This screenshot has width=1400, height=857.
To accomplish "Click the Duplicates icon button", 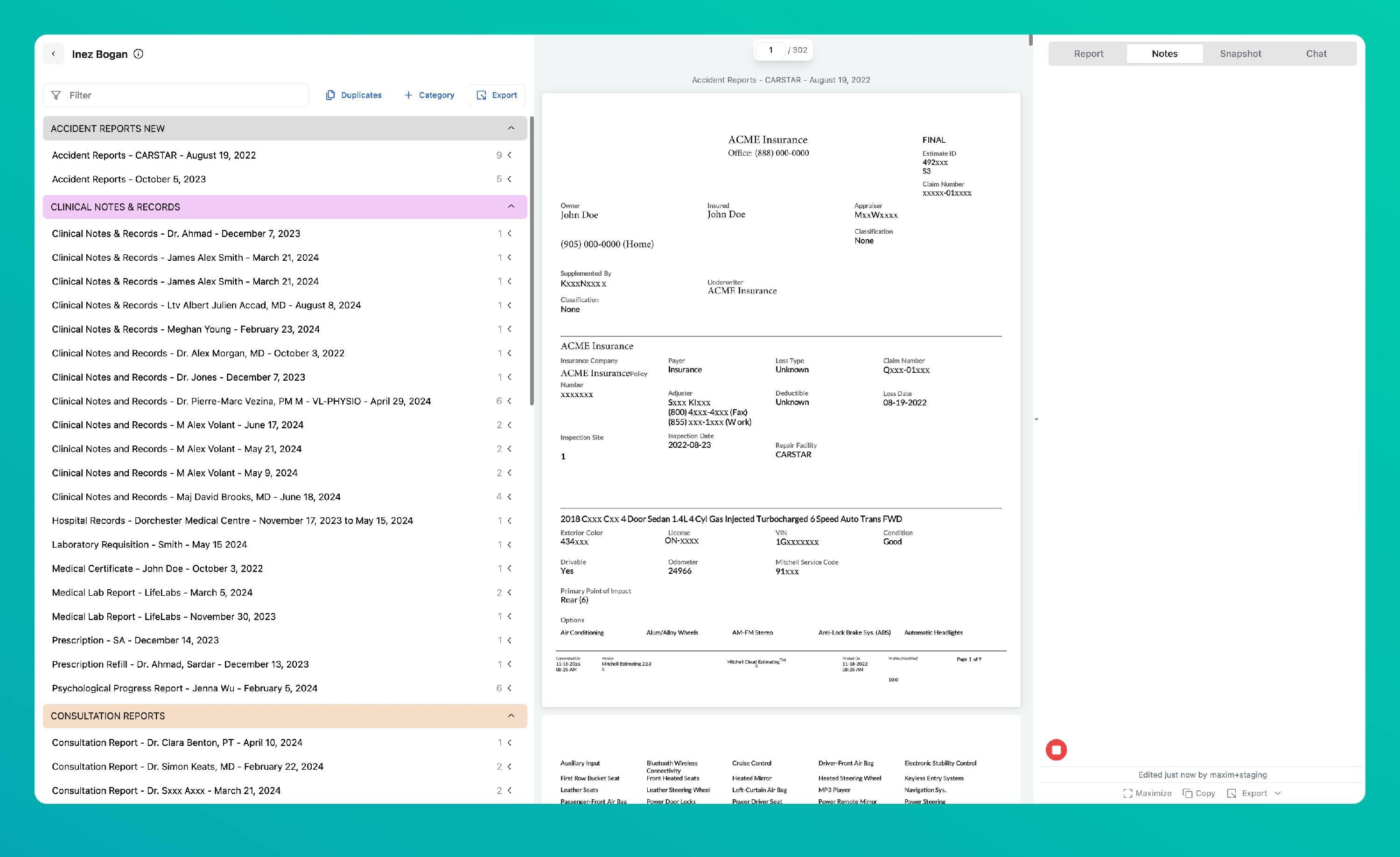I will [x=353, y=95].
